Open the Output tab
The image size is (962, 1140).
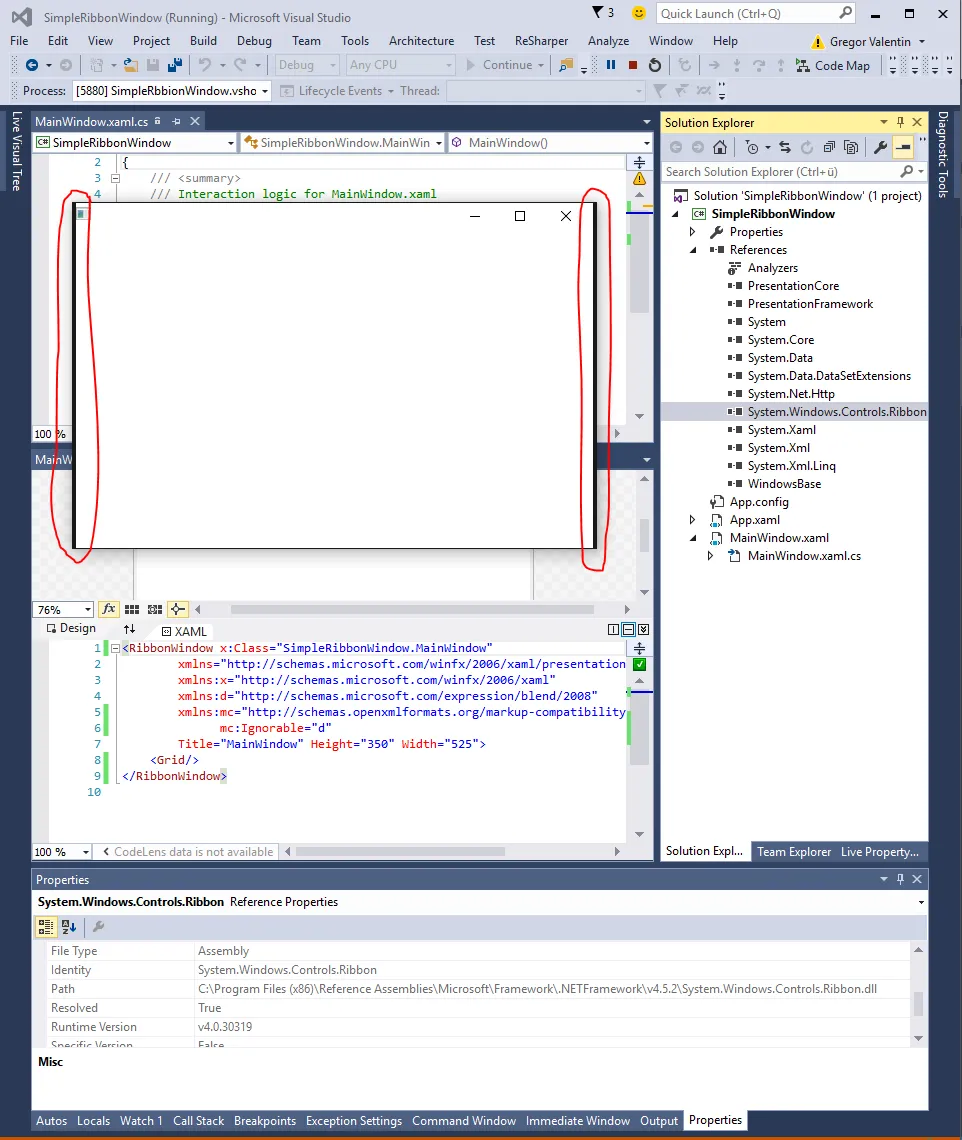(x=659, y=1120)
